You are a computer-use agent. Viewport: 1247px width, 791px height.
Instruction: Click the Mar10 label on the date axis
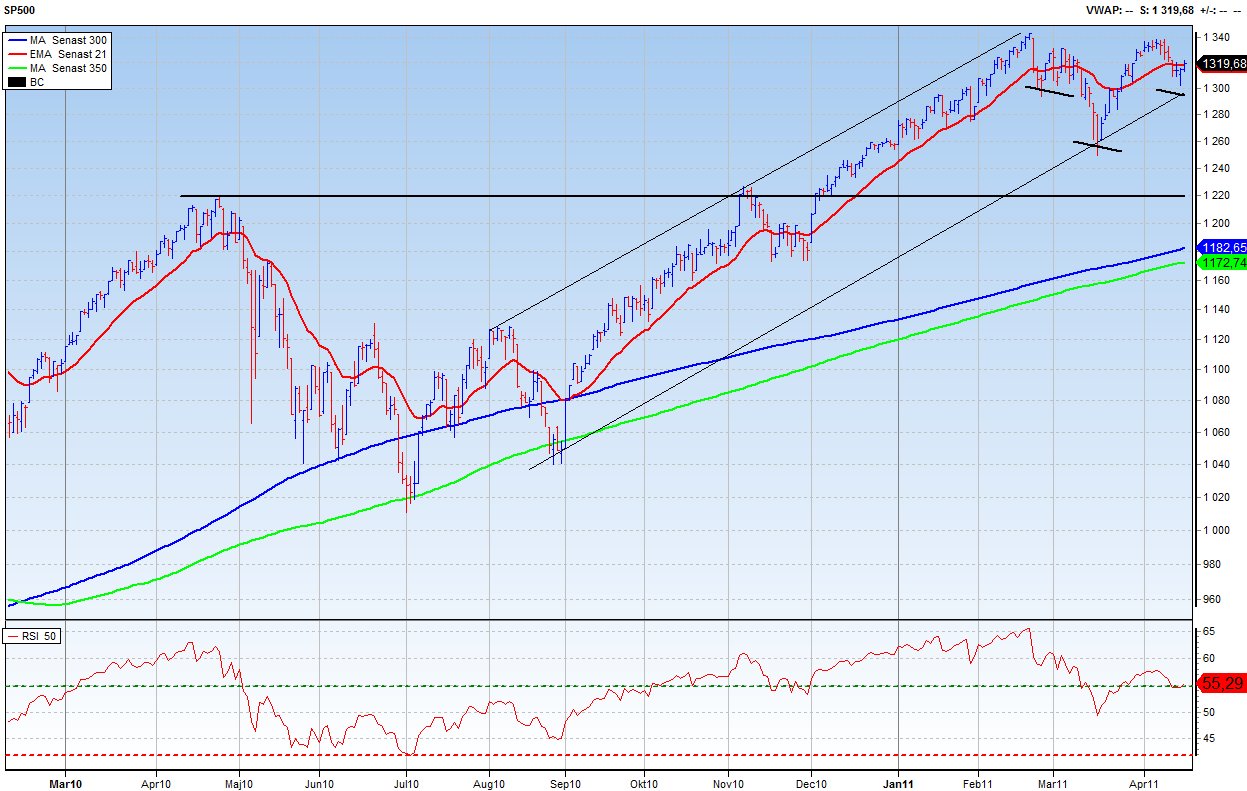65,783
